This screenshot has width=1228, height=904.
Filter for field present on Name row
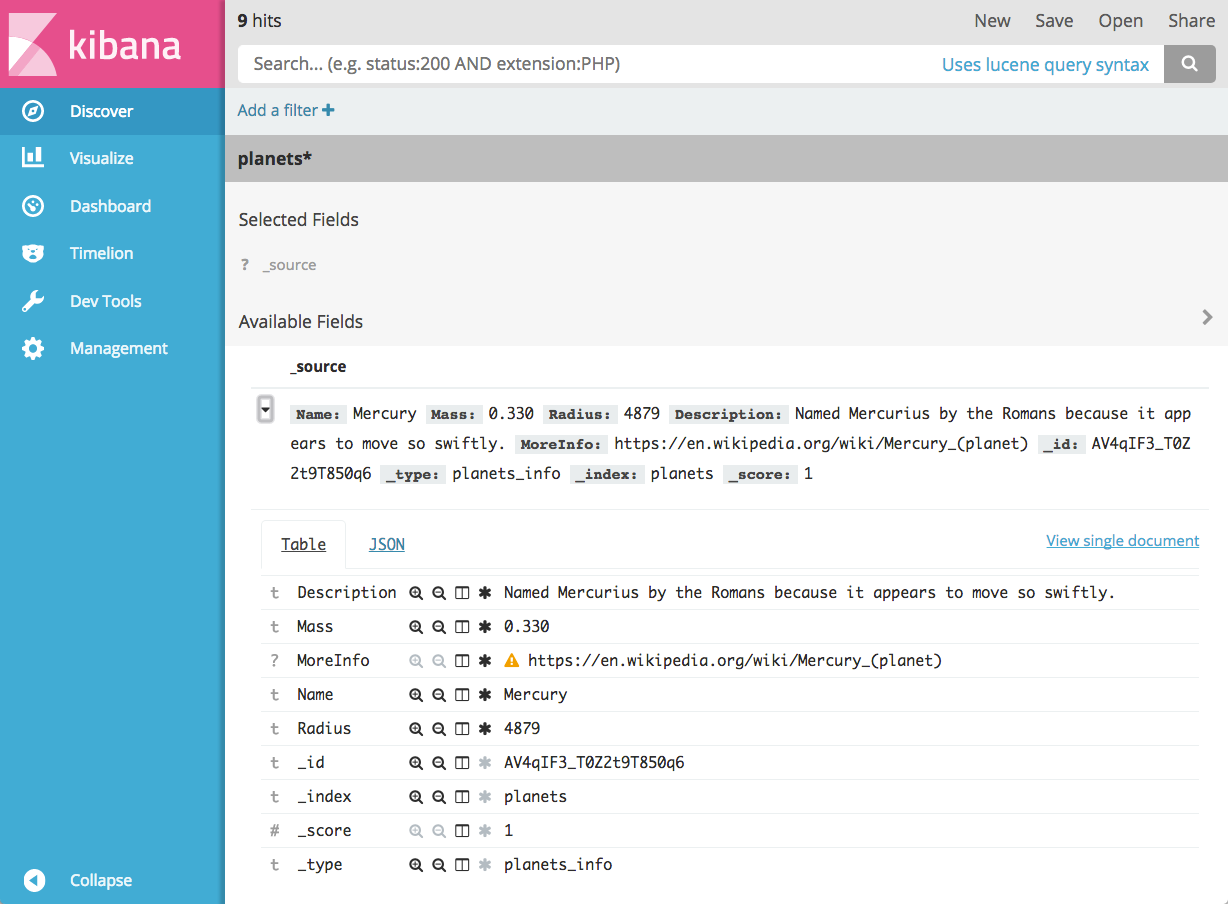pos(485,695)
